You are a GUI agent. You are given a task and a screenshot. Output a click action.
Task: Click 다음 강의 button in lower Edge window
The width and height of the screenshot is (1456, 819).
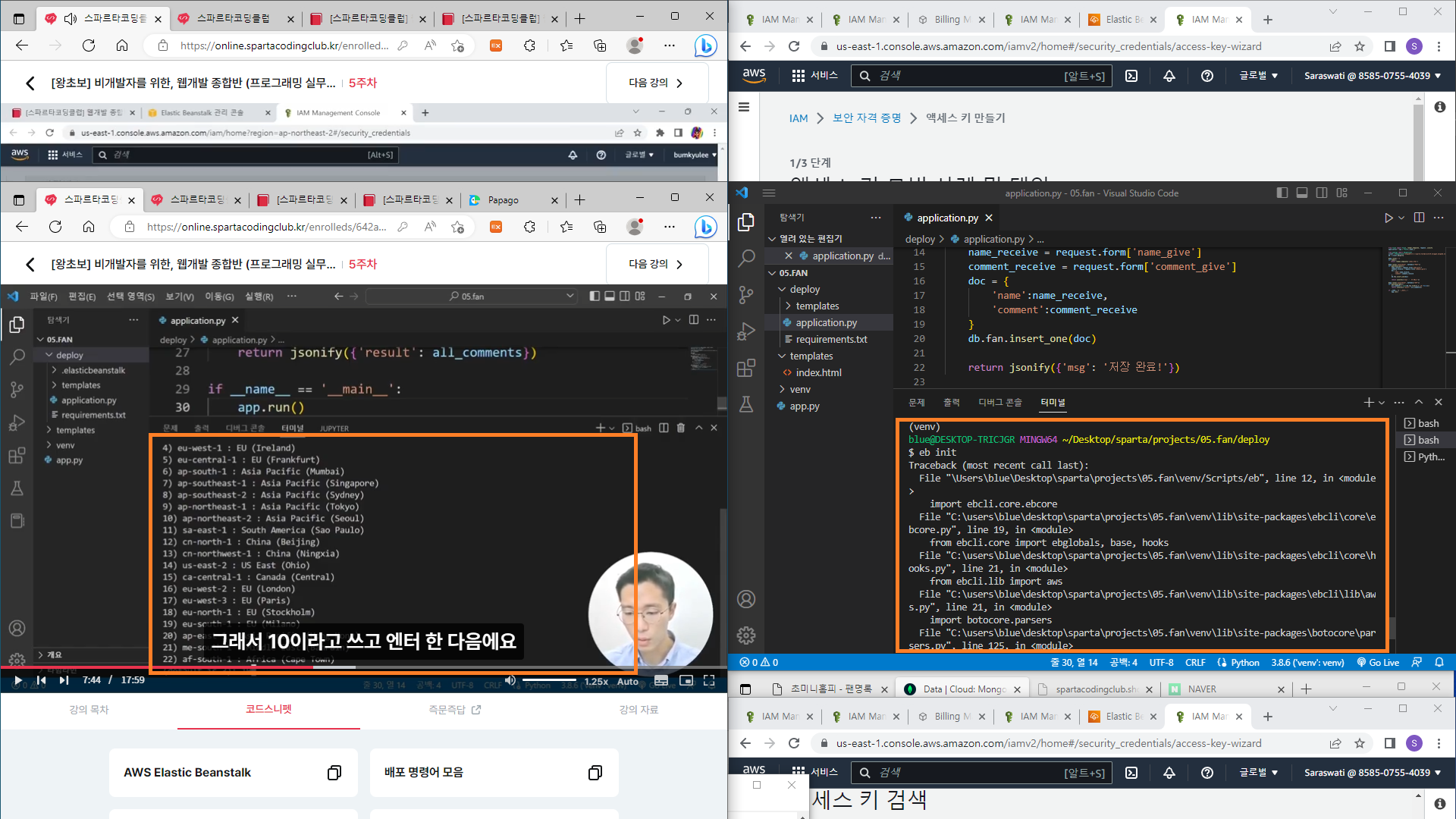(x=657, y=264)
